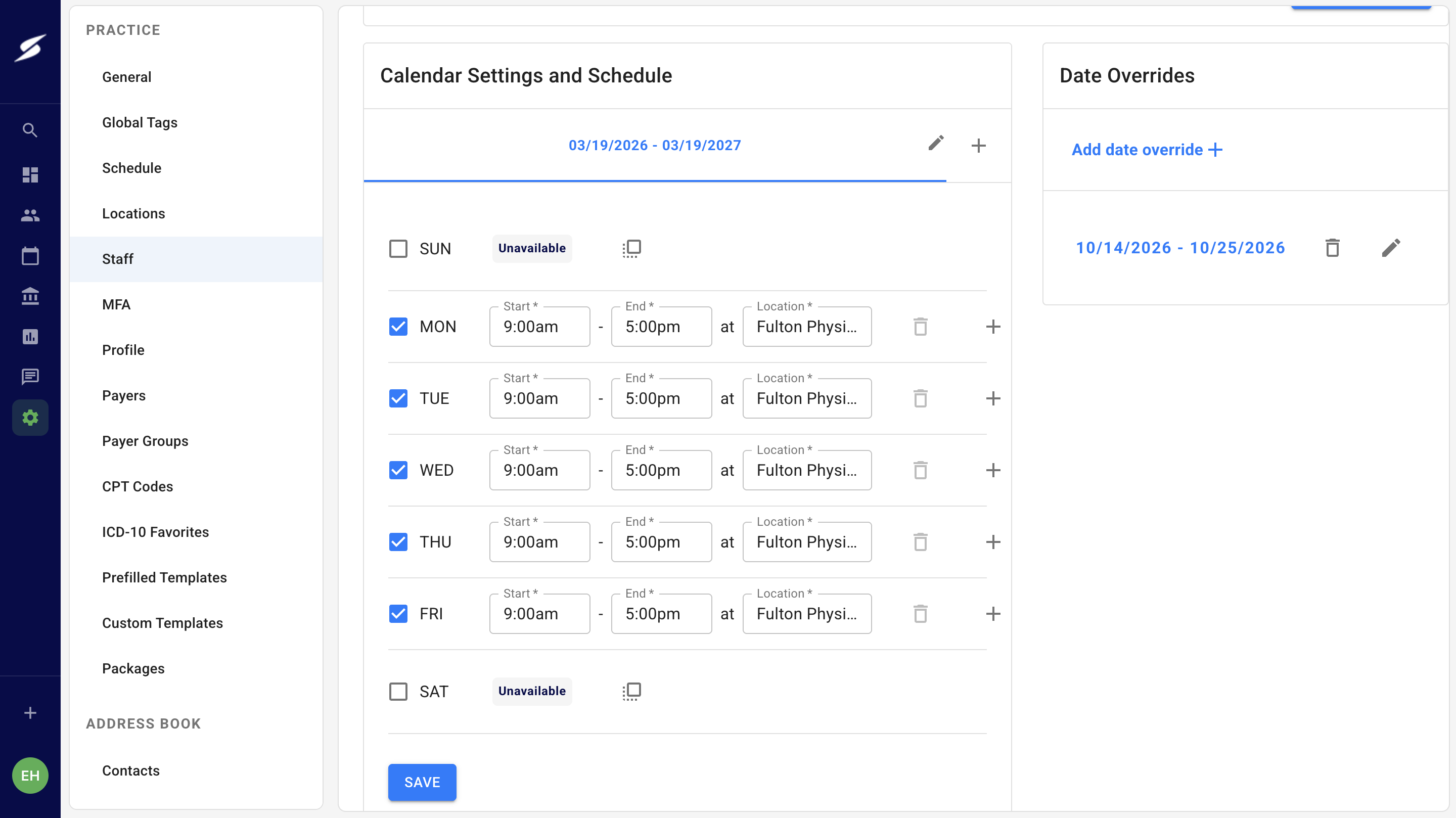Uncheck the FRI checkbox
This screenshot has height=818, width=1456.
[x=398, y=613]
